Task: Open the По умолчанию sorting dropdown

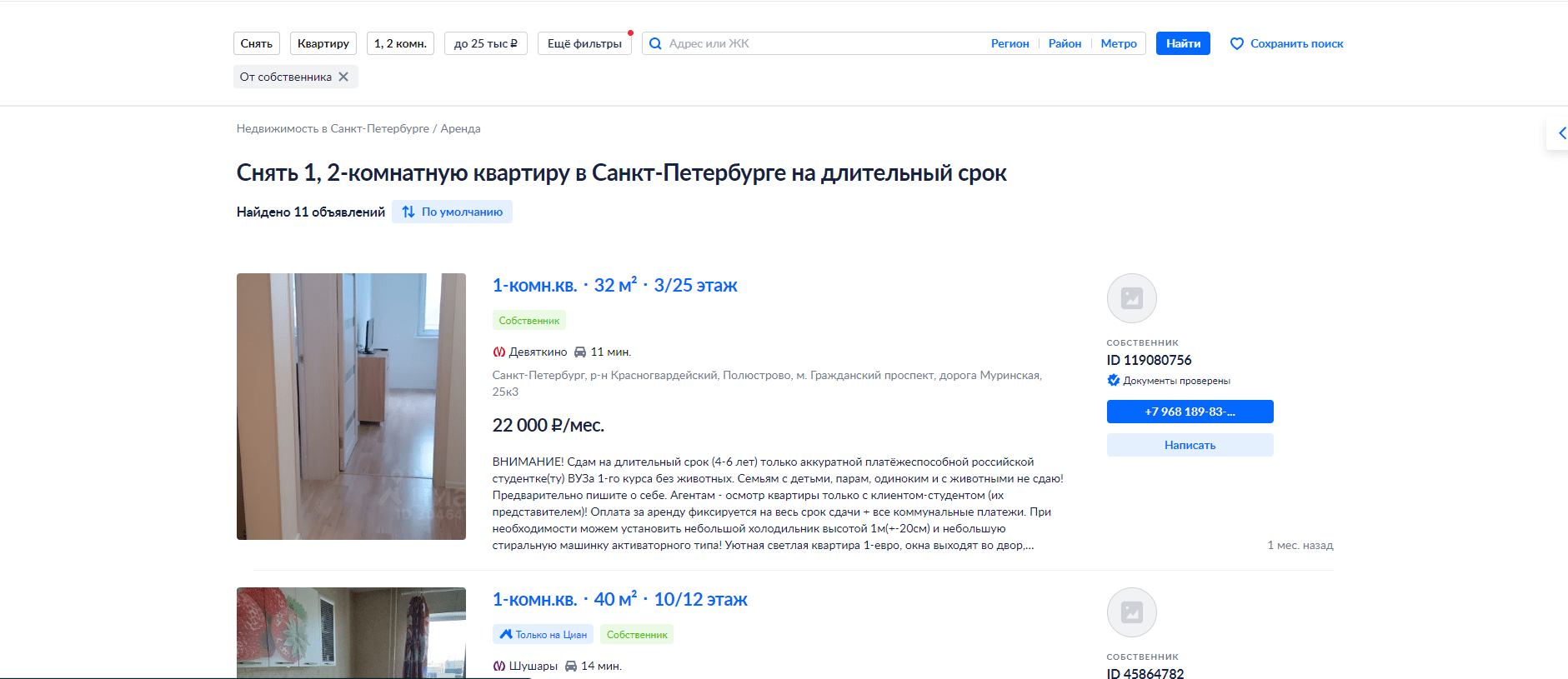Action: click(x=452, y=212)
